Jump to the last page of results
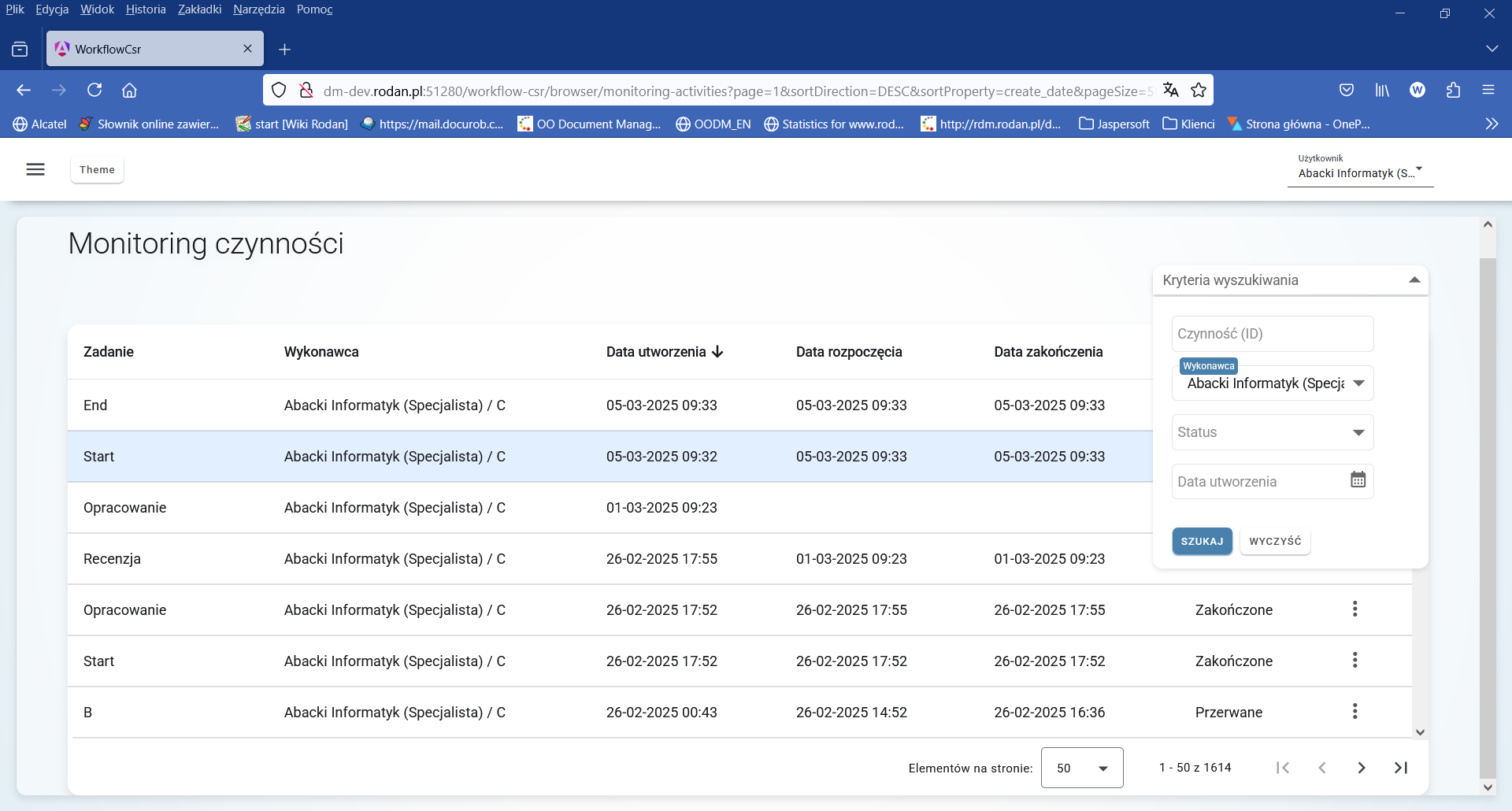Image resolution: width=1512 pixels, height=811 pixels. (1401, 767)
